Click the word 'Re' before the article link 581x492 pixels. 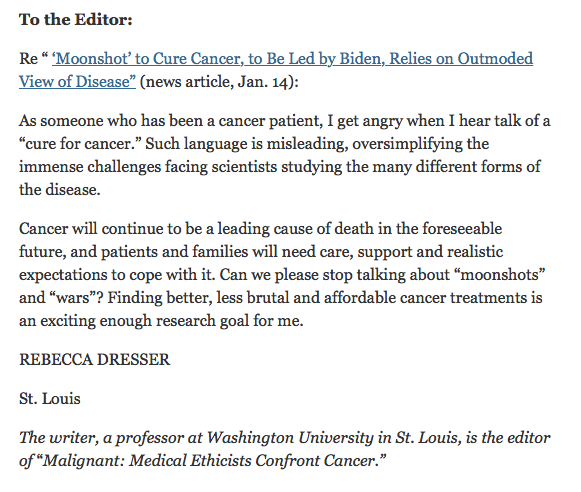(29, 59)
